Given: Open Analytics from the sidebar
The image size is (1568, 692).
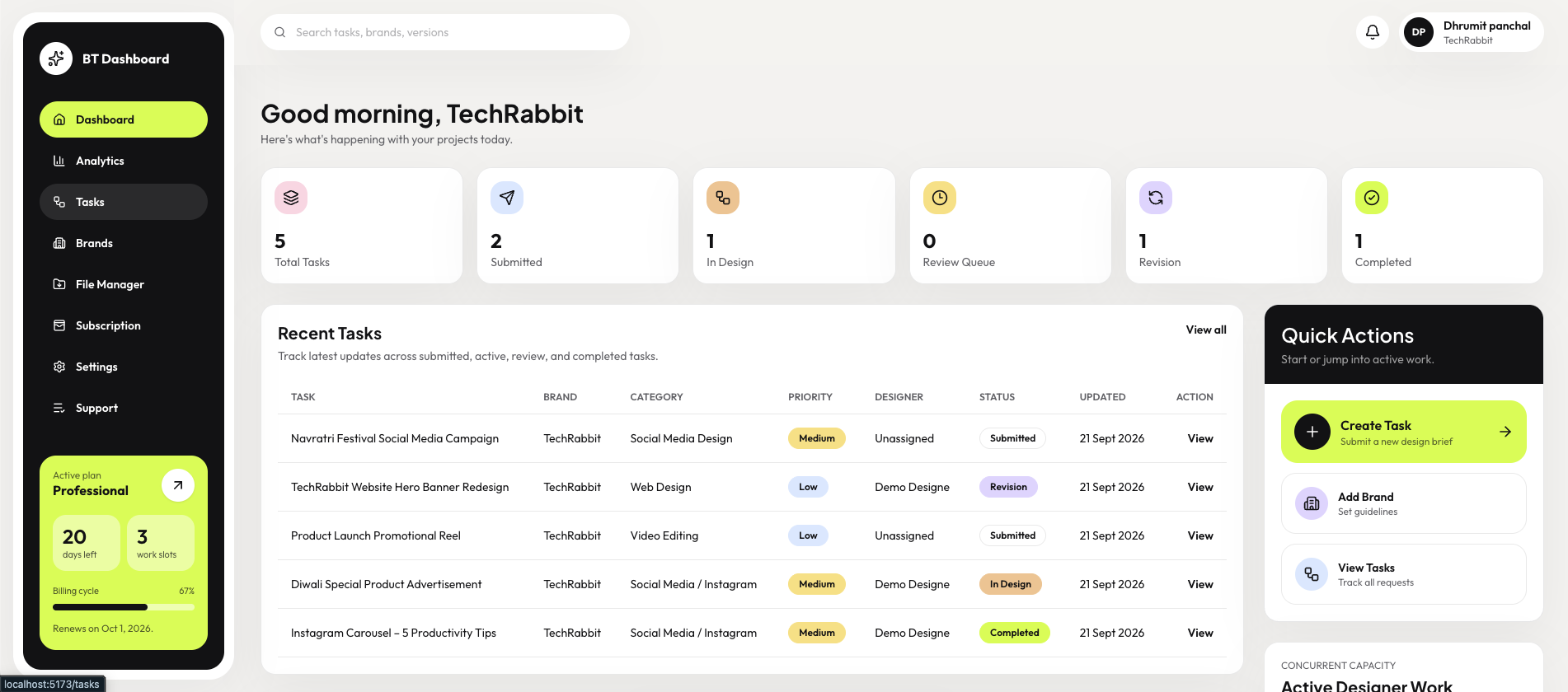Looking at the screenshot, I should [x=124, y=161].
